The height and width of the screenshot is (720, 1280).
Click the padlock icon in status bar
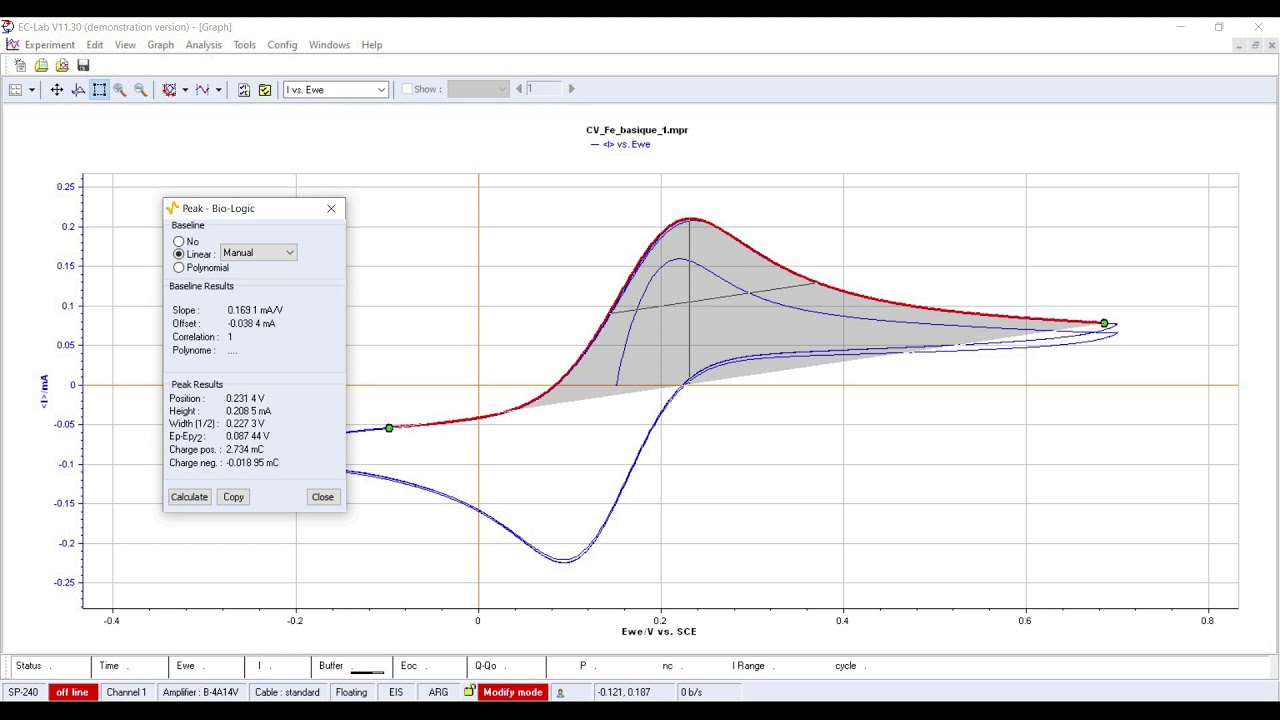tap(469, 692)
